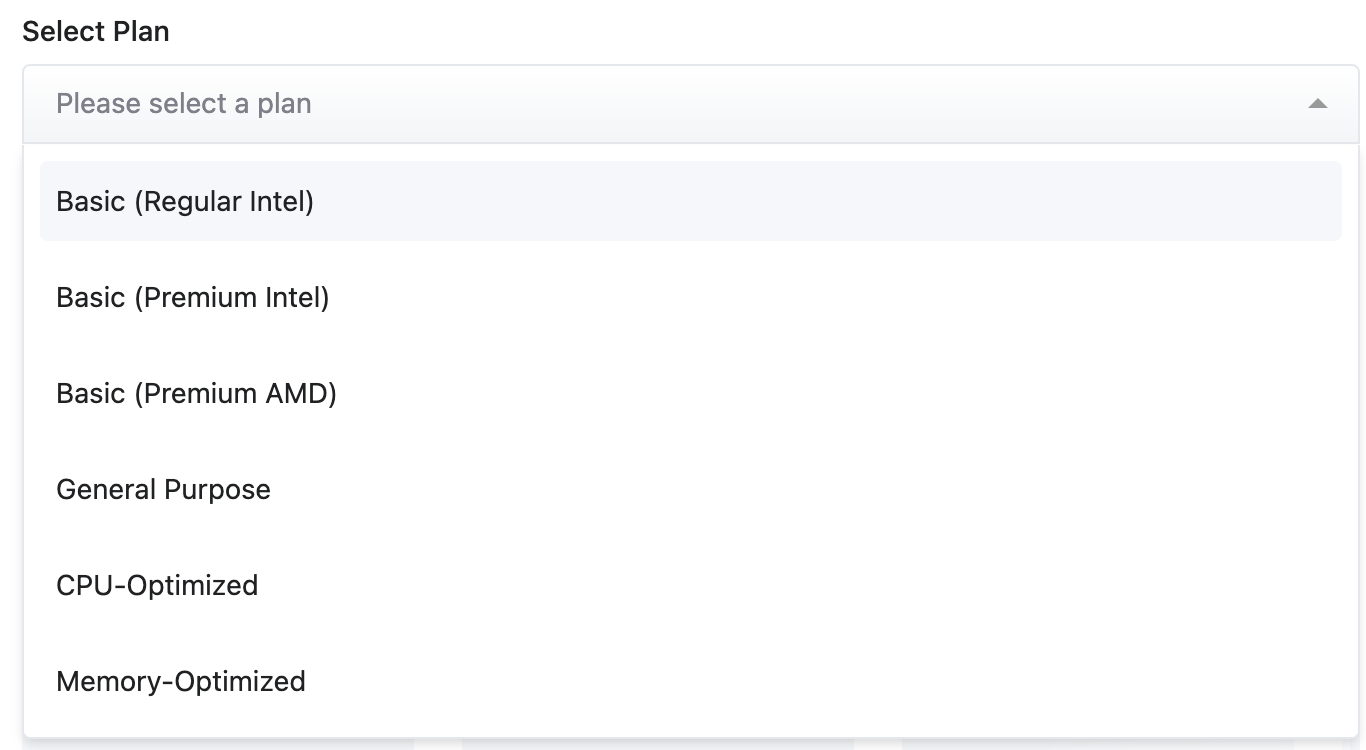Click the upward triangle in plan selector

point(1317,104)
